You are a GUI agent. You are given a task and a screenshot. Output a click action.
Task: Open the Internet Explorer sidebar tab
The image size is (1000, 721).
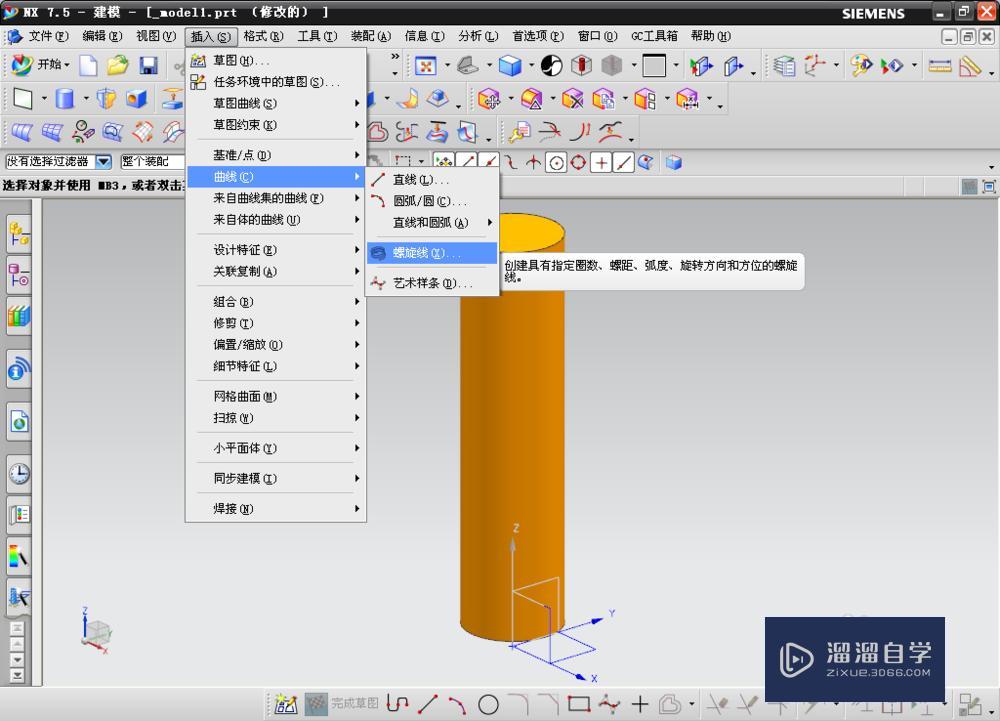pyautogui.click(x=18, y=421)
